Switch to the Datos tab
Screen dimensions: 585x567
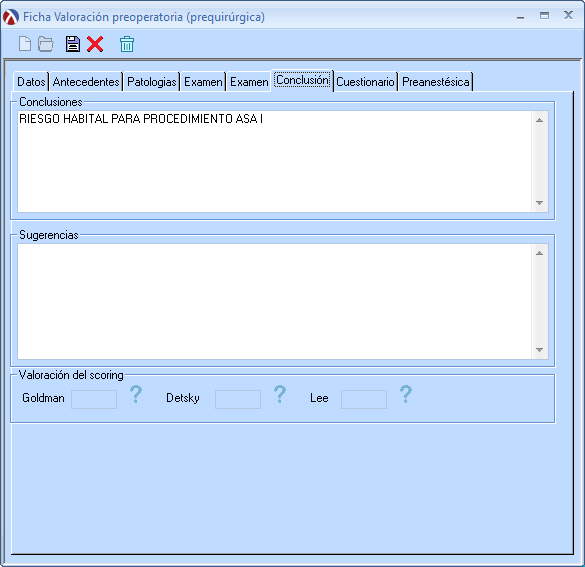coord(31,81)
